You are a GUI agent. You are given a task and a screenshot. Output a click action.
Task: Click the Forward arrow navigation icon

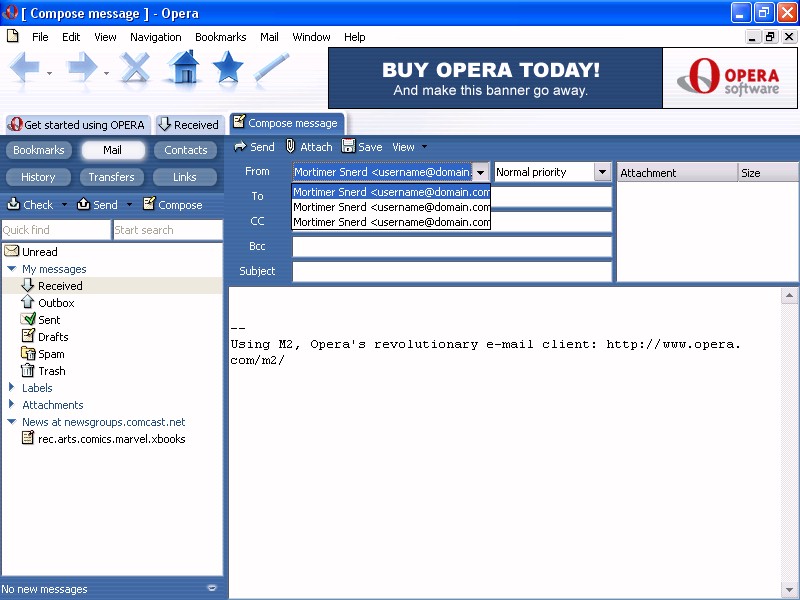click(81, 68)
